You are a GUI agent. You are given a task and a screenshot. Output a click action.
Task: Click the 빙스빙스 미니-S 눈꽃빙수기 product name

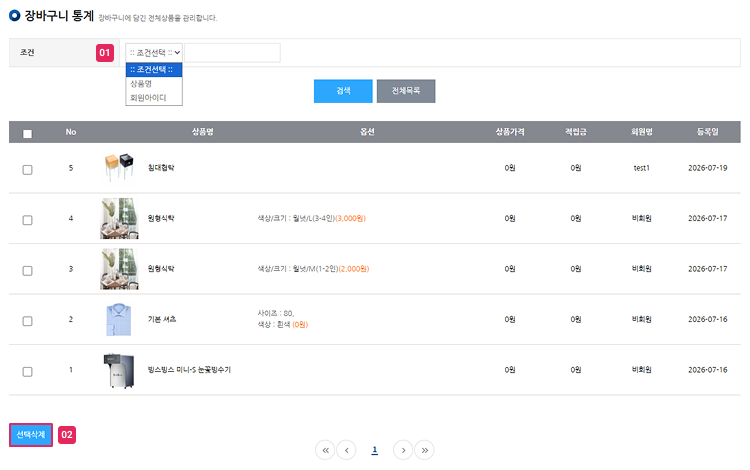pos(189,370)
